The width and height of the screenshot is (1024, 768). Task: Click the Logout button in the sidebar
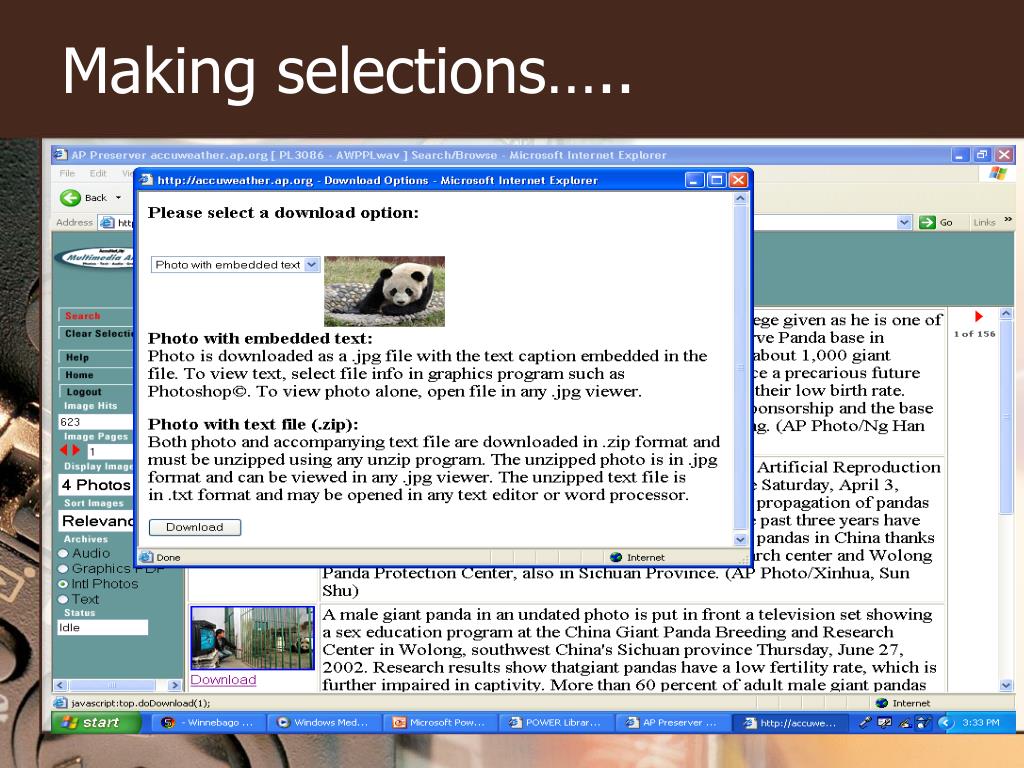click(x=95, y=392)
